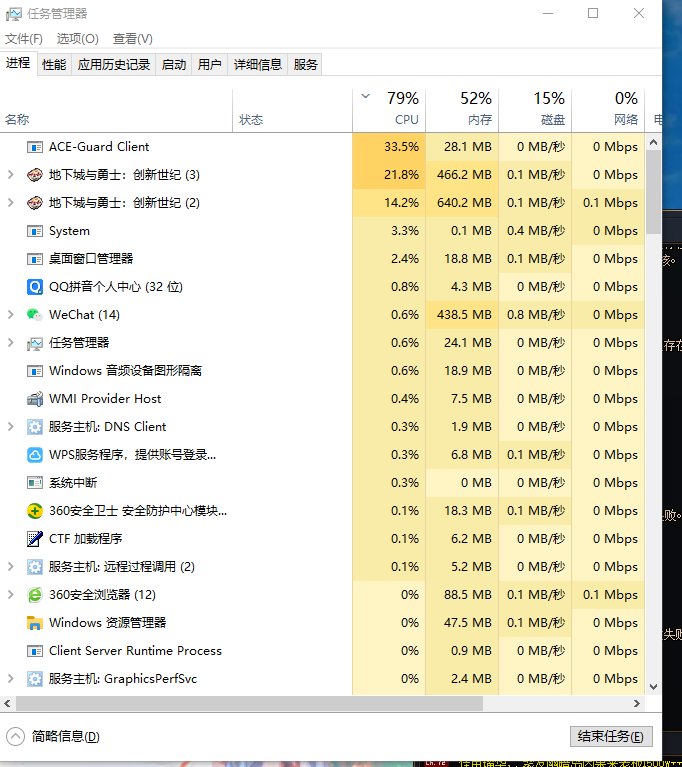Open the 文件(F) menu
The width and height of the screenshot is (682, 767).
click(x=23, y=39)
